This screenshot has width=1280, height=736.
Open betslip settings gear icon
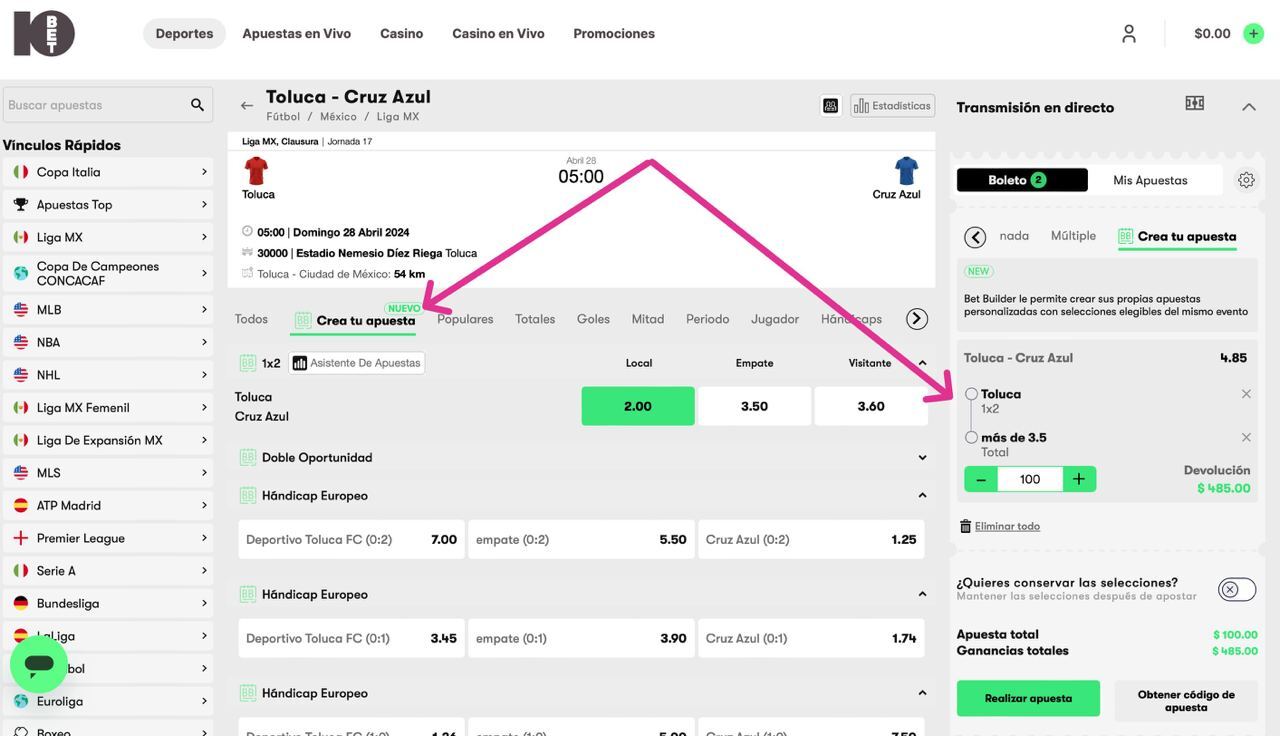pos(1246,180)
